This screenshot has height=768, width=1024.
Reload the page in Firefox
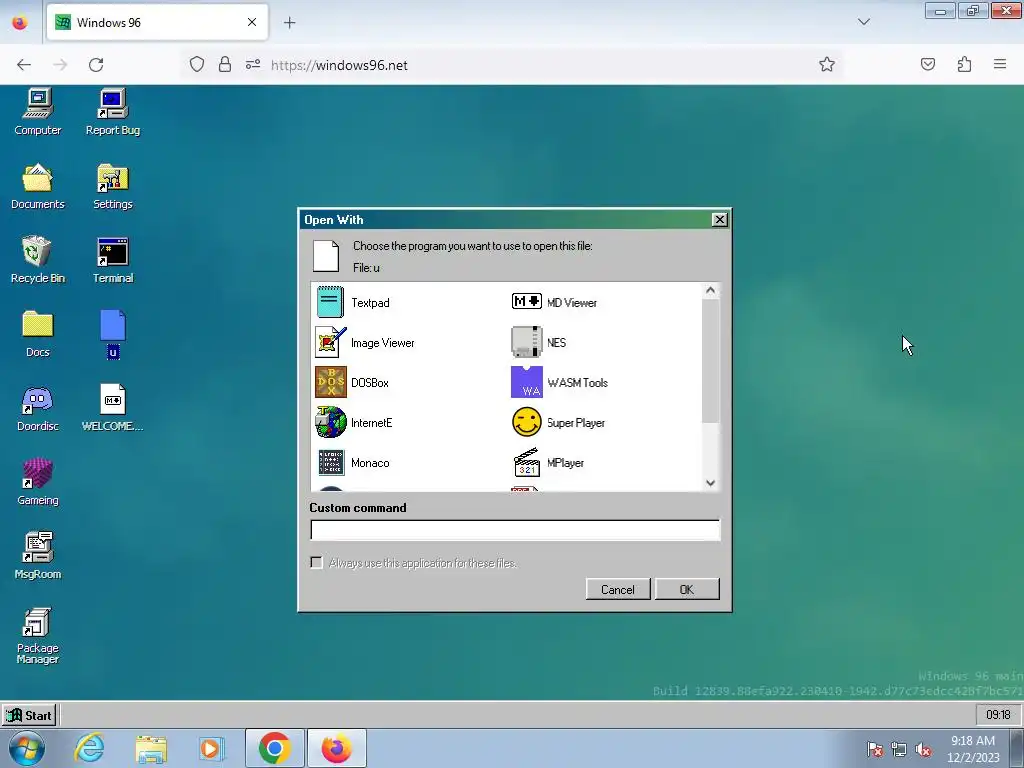[x=96, y=65]
